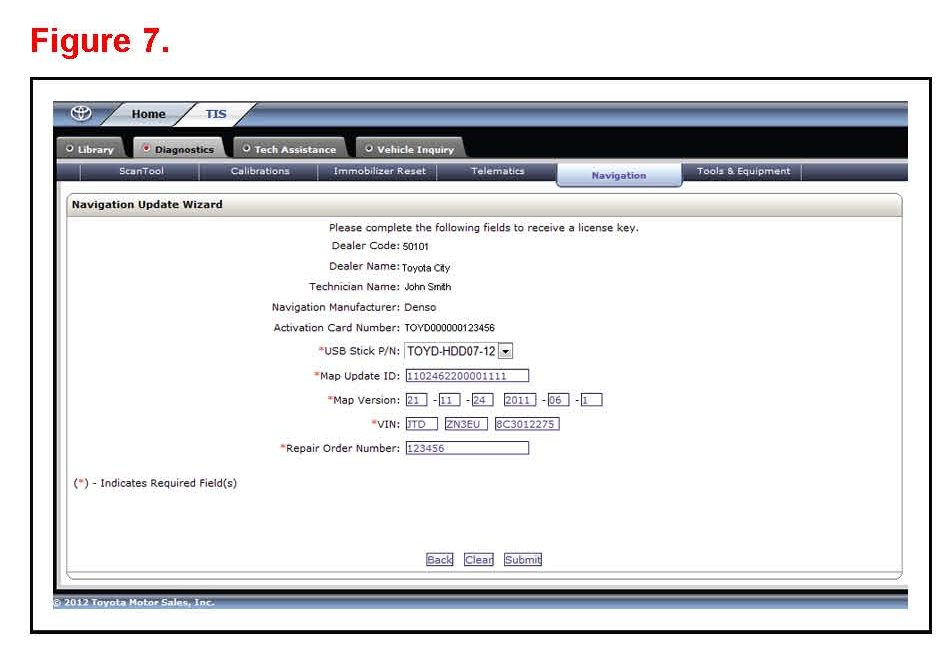Viewport: 952px width, 652px height.
Task: Select the TIS tab
Action: tap(216, 114)
